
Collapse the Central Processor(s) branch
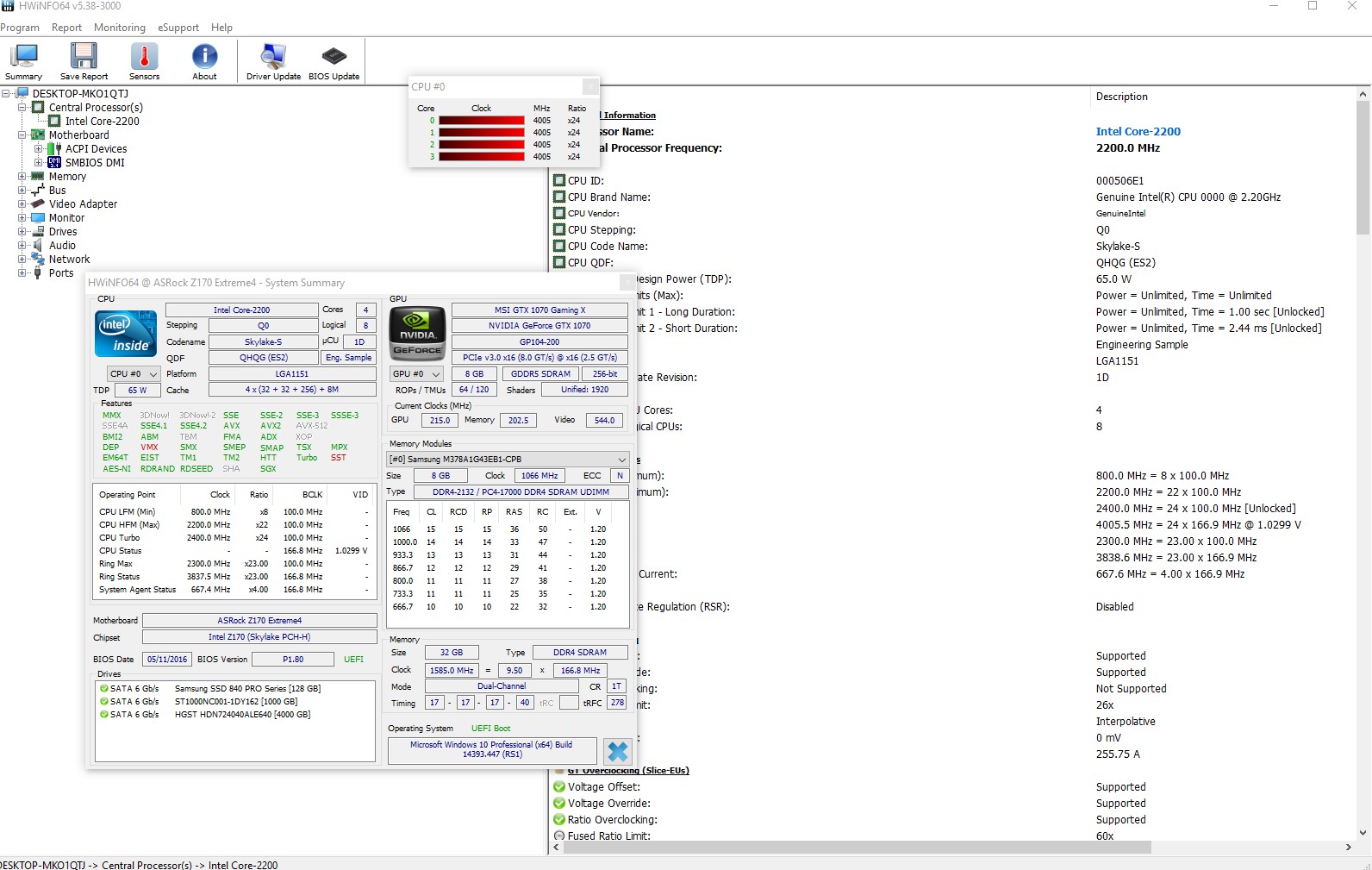coord(22,107)
